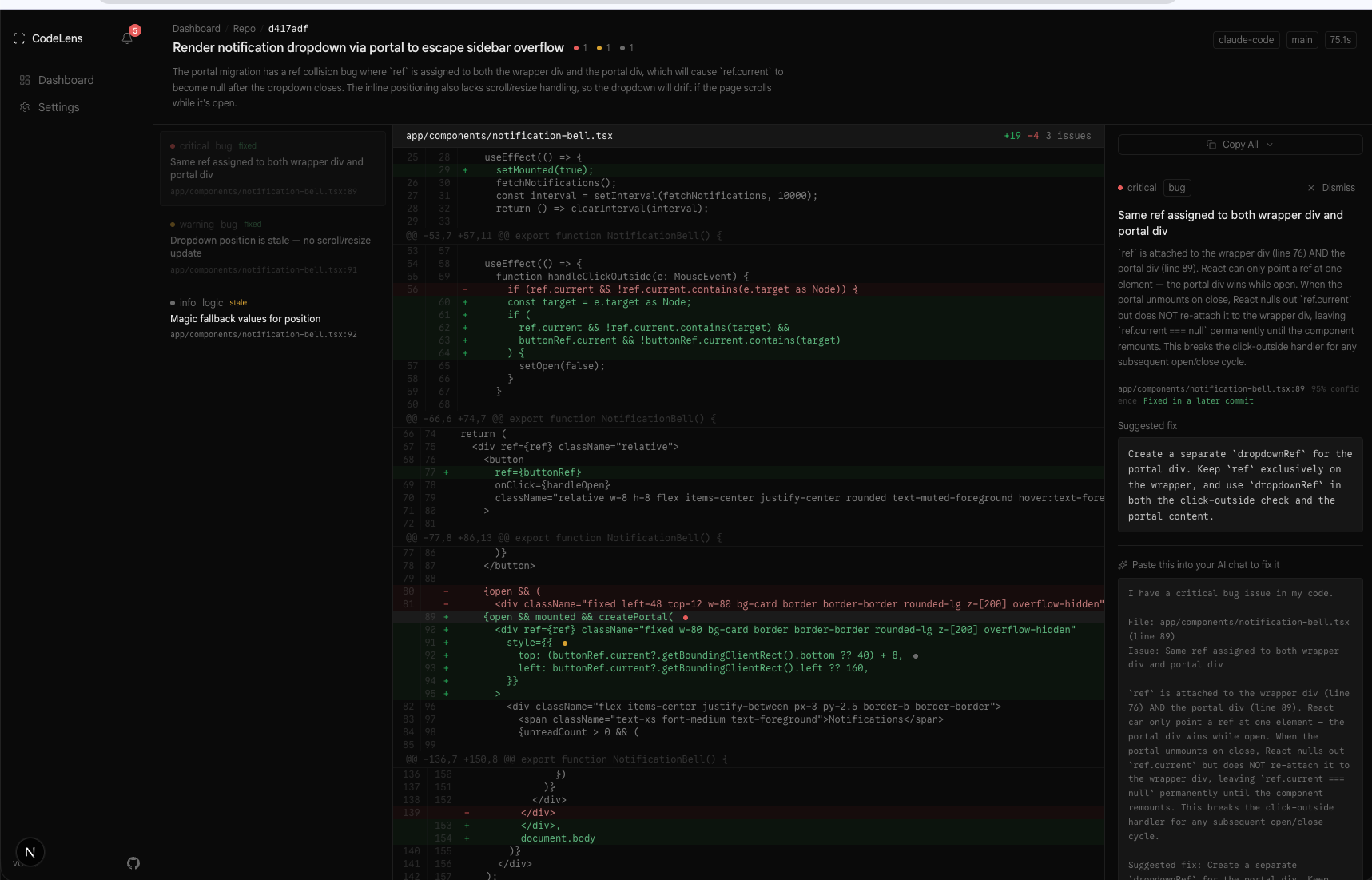Screen dimensions: 1372x880
Task: Select the 'Dropdown position is stale' warning issue
Action: click(272, 246)
